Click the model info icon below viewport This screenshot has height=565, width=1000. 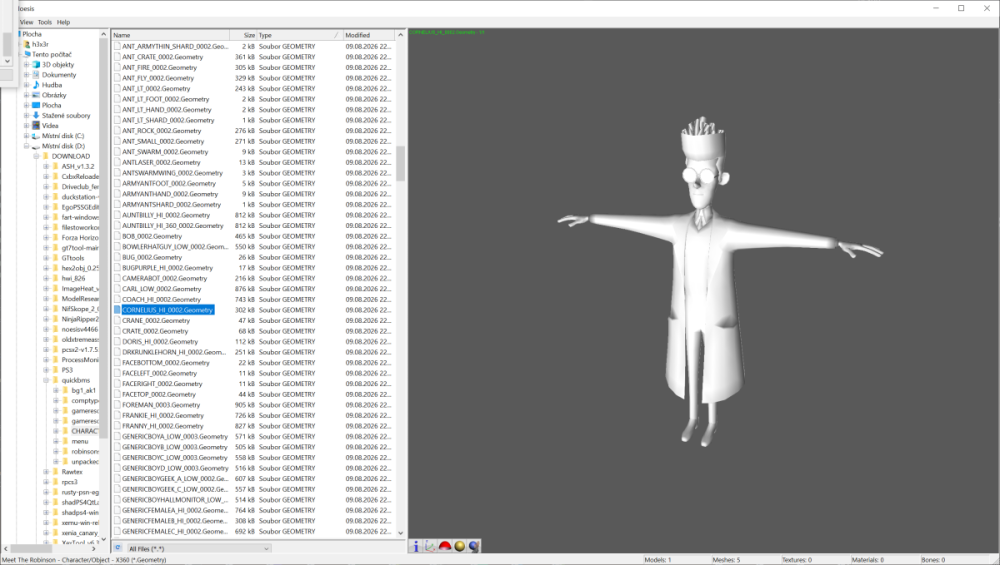coord(416,546)
